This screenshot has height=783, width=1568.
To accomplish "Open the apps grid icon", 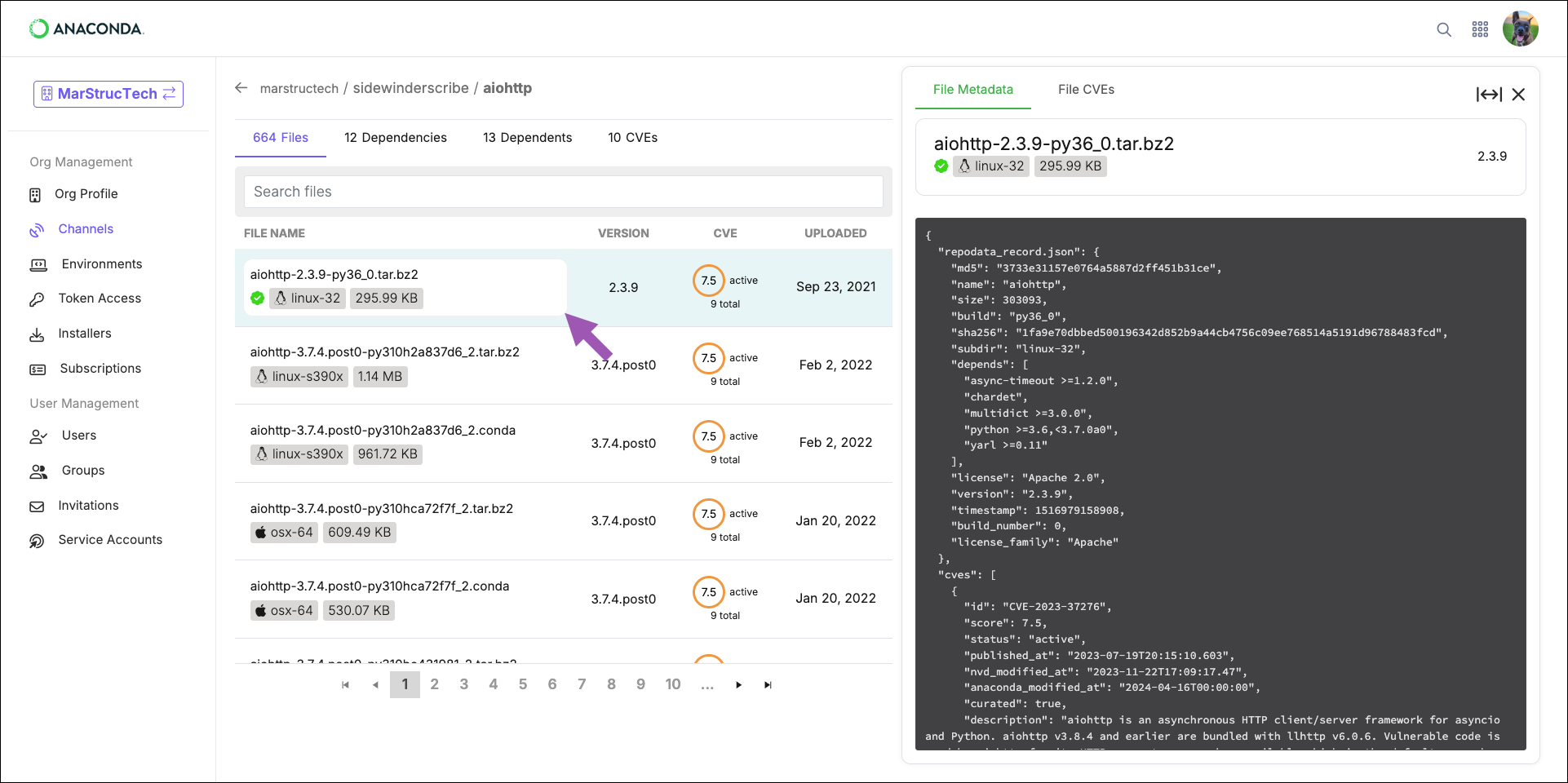I will tap(1480, 29).
